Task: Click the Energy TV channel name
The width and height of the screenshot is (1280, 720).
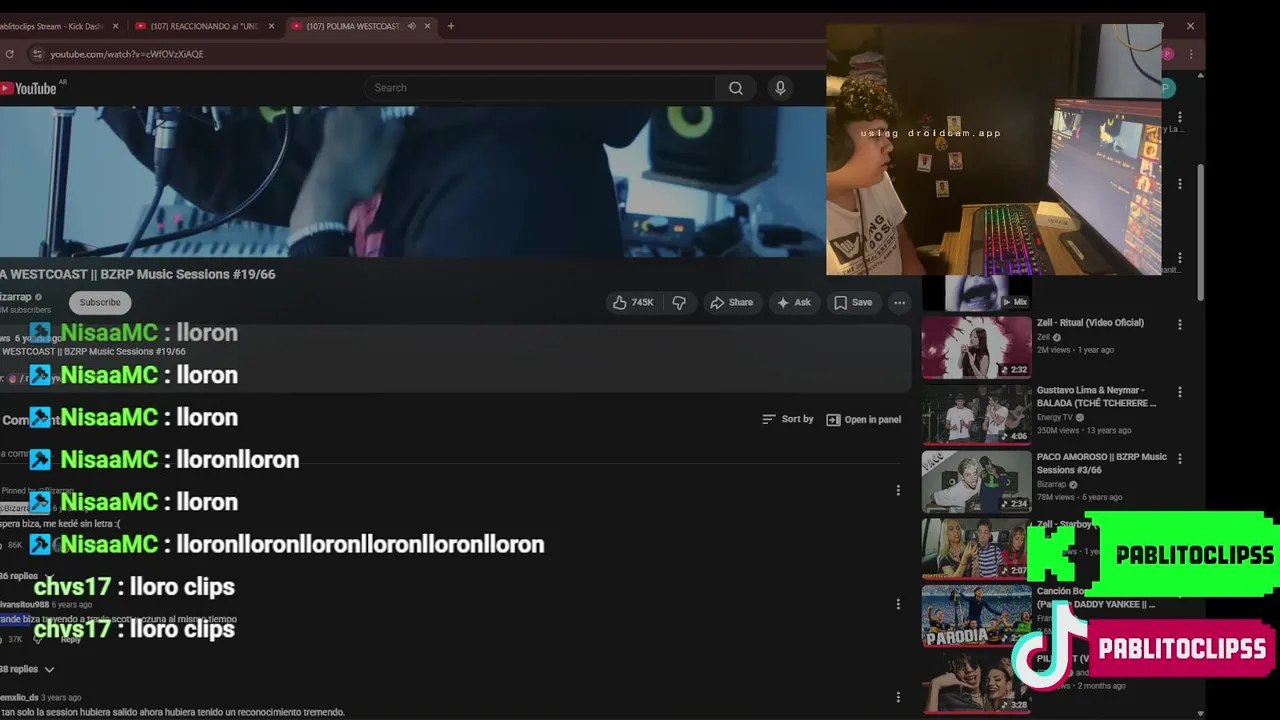Action: 1055,417
